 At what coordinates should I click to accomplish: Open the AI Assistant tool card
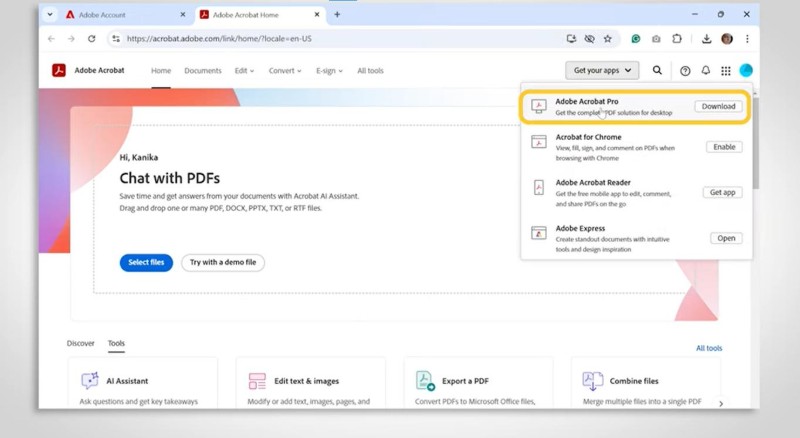(x=143, y=383)
